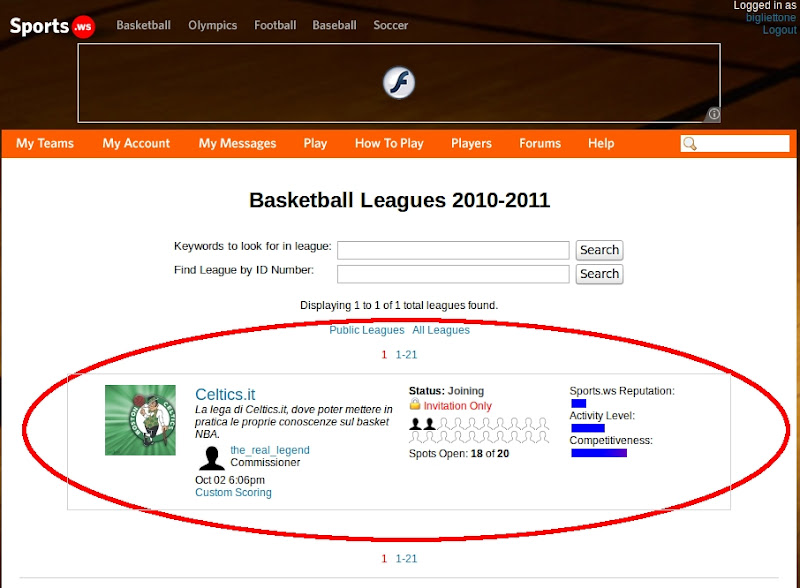
Task: Click the magnifier icon in site search
Action: click(690, 143)
